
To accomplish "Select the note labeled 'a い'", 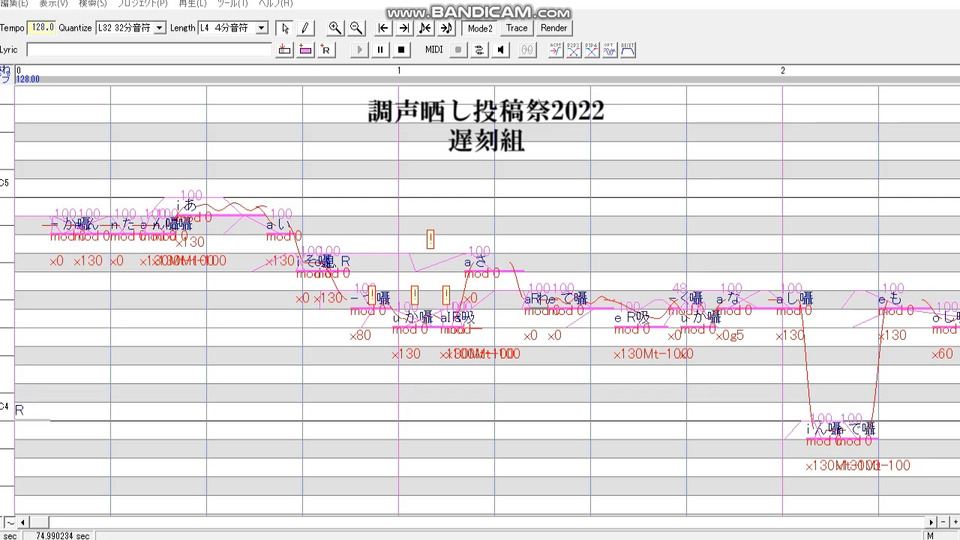I will [279, 225].
